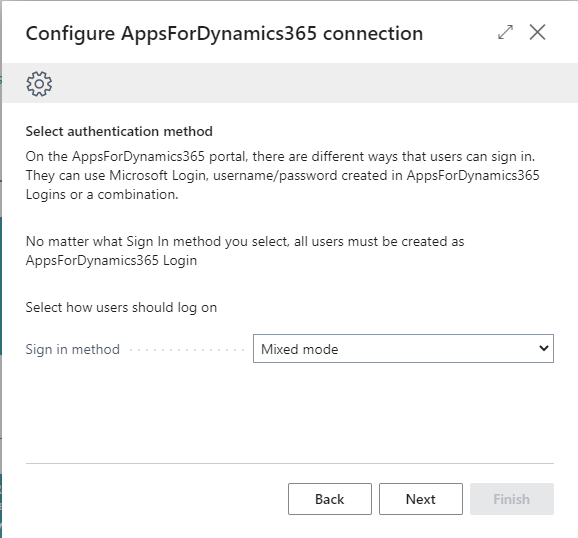Go back with the Back button
578x538 pixels.
click(330, 499)
